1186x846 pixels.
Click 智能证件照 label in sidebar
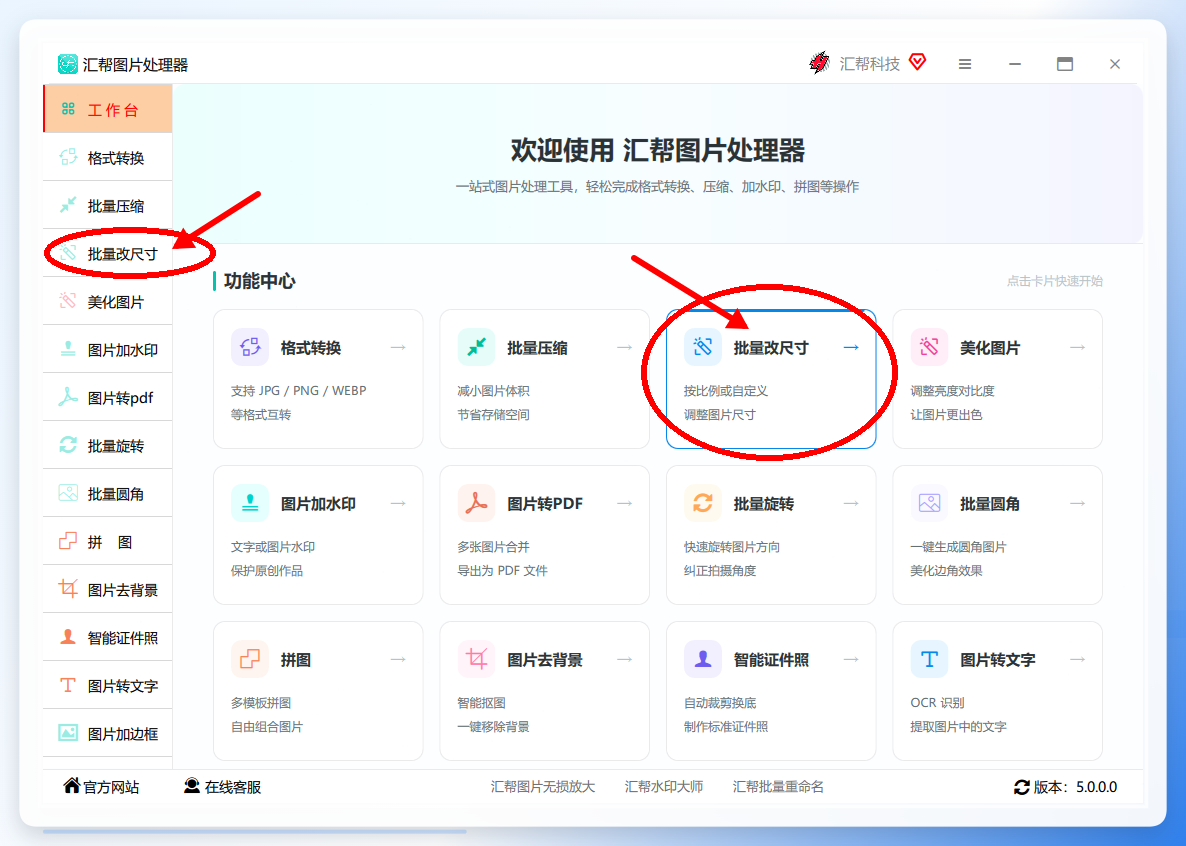pos(123,638)
